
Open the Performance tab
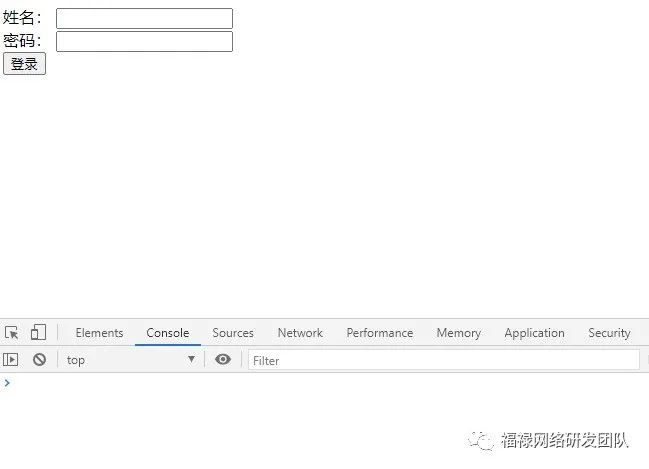380,333
